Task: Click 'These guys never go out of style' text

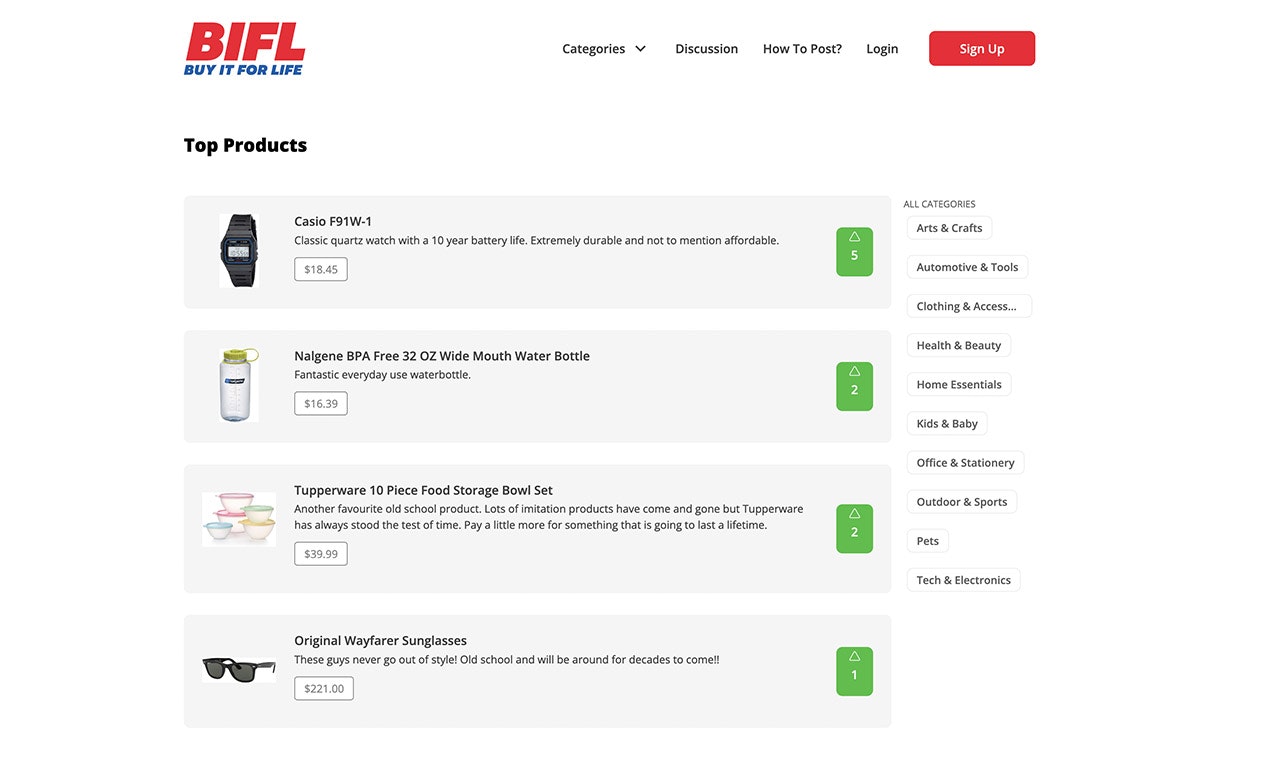Action: point(507,660)
